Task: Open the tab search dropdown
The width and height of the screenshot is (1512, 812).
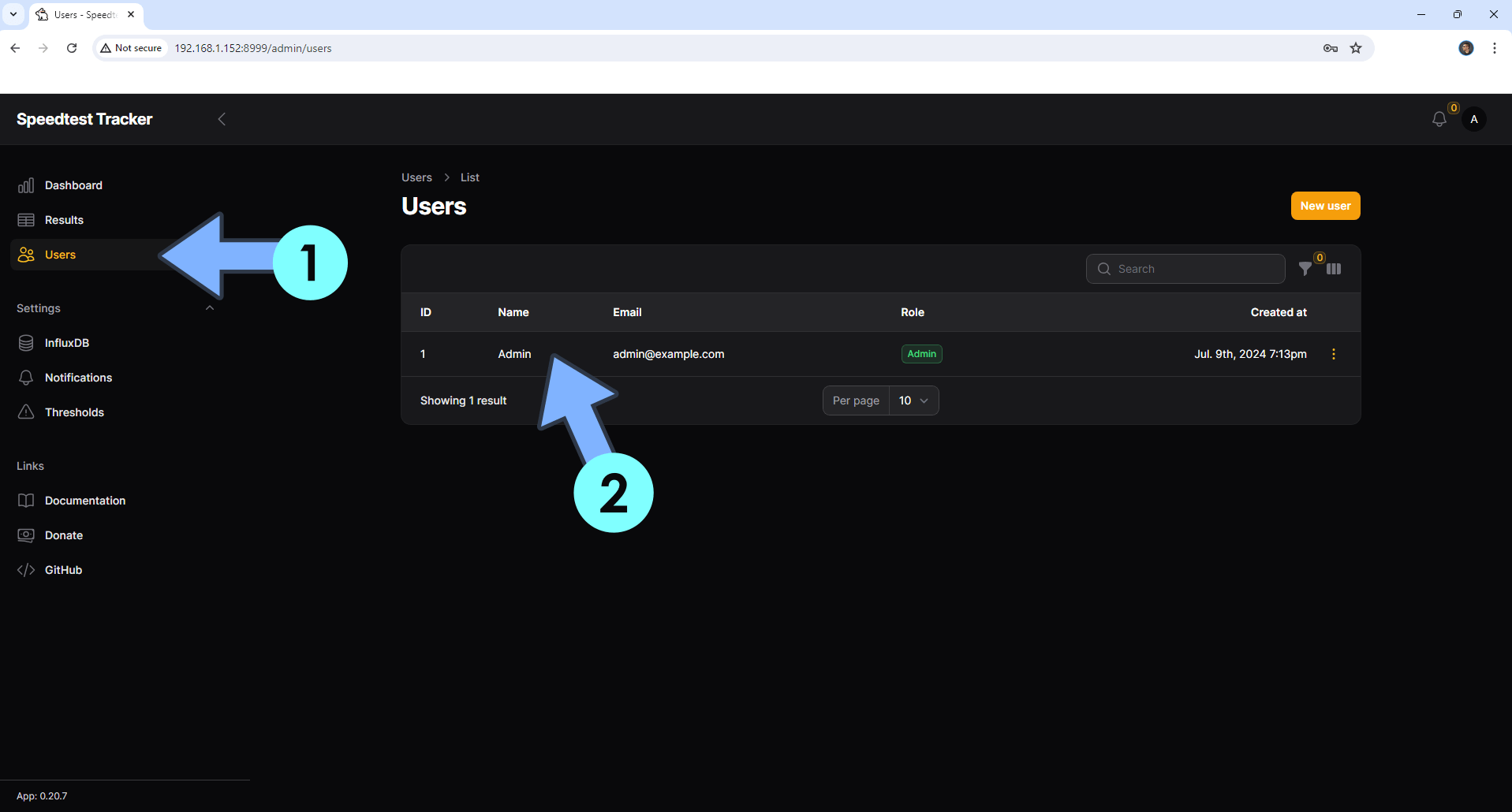Action: pos(13,14)
